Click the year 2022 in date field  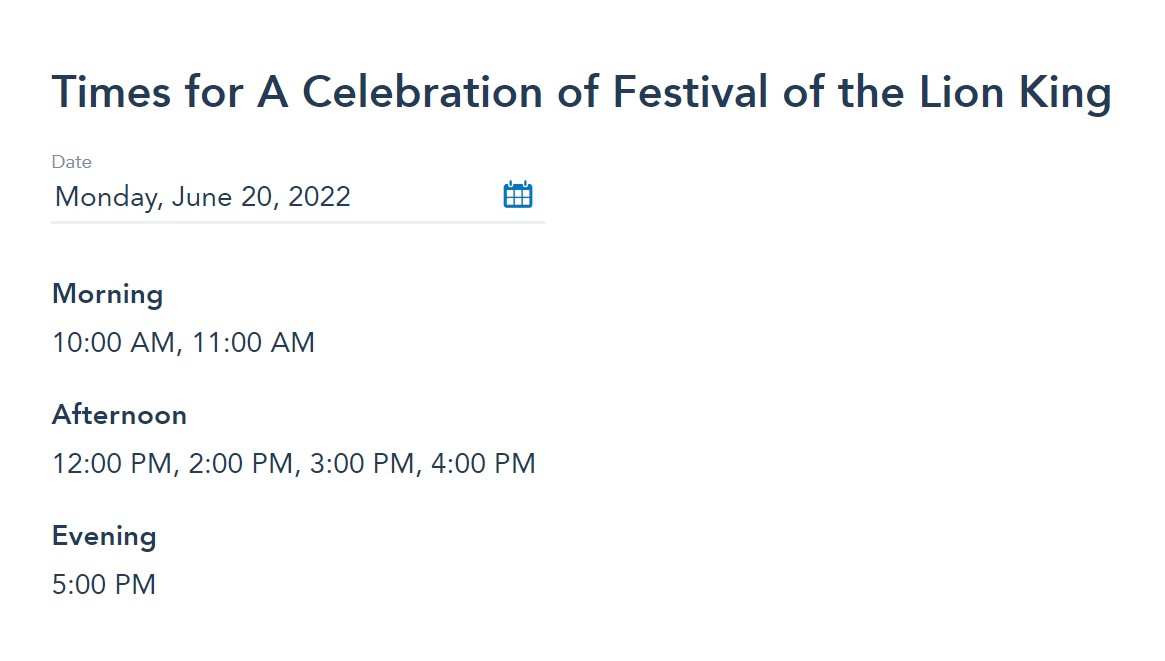[x=319, y=197]
